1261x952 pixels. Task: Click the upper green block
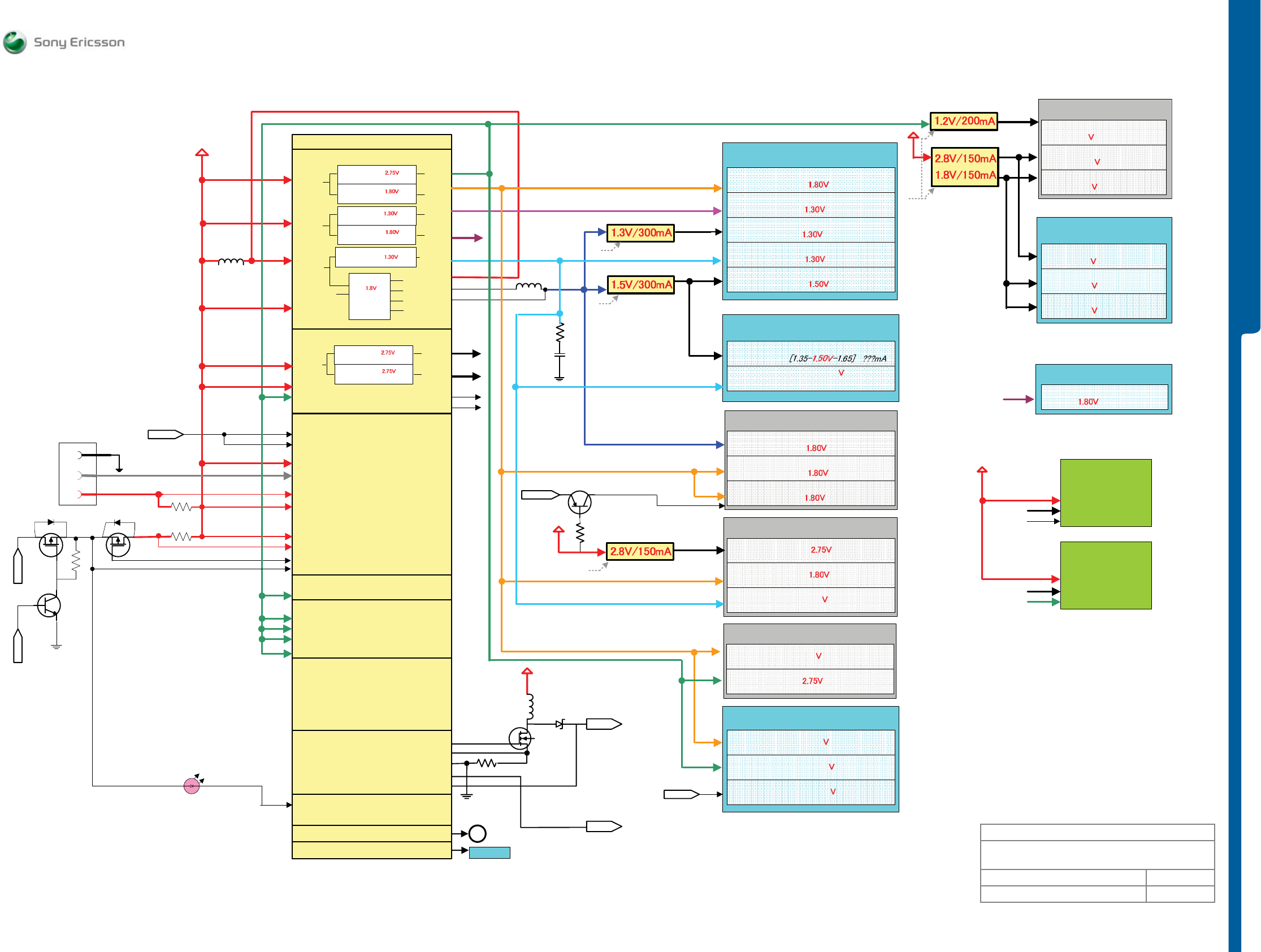[x=1106, y=492]
